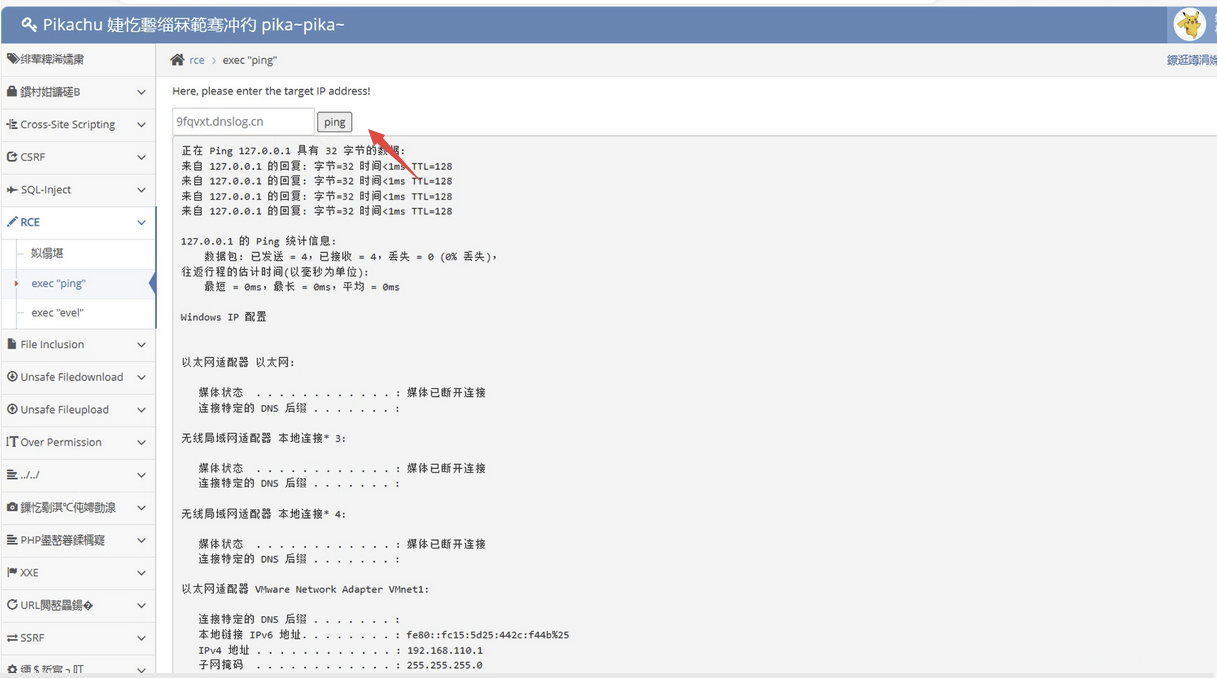This screenshot has width=1217, height=678.
Task: Click the PHP menu list icon
Action: tap(12, 540)
